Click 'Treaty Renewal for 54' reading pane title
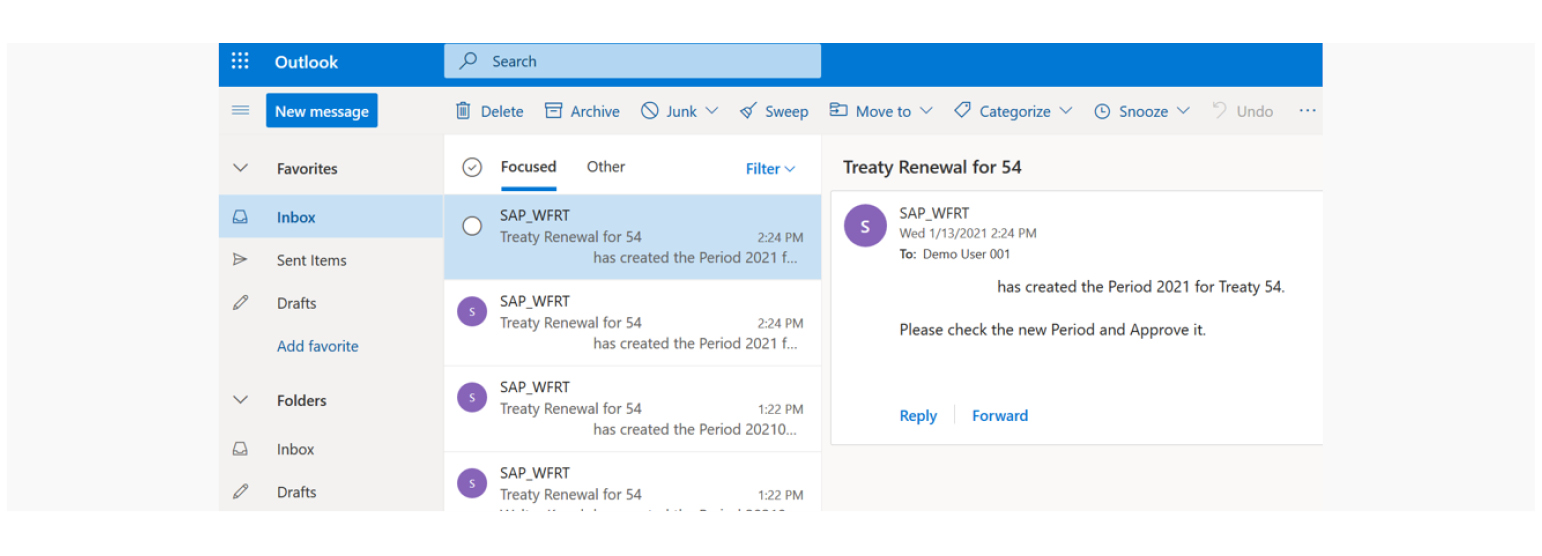This screenshot has width=1542, height=556. click(932, 167)
